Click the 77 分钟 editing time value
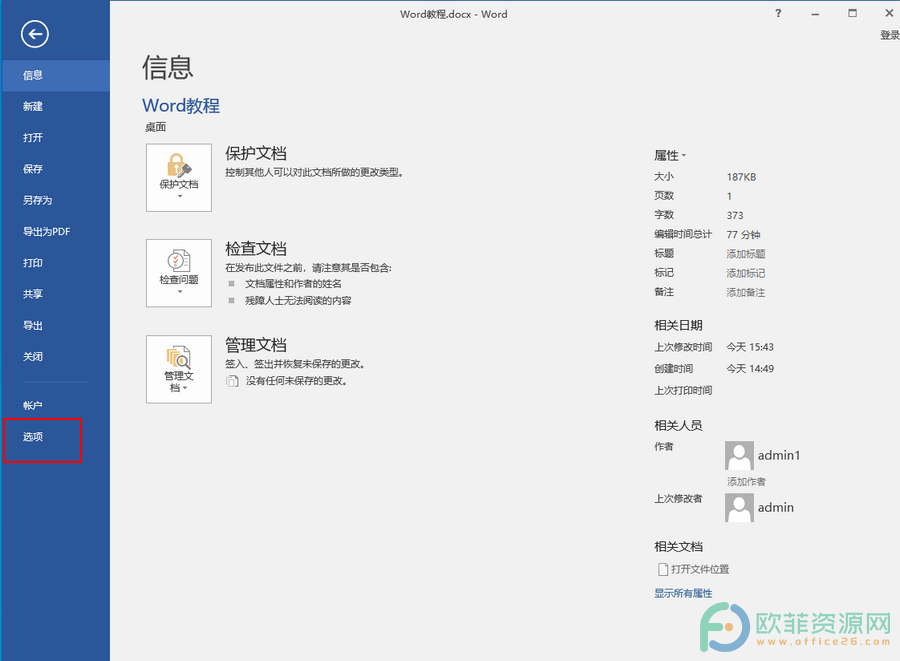The height and width of the screenshot is (661, 900). [x=743, y=235]
